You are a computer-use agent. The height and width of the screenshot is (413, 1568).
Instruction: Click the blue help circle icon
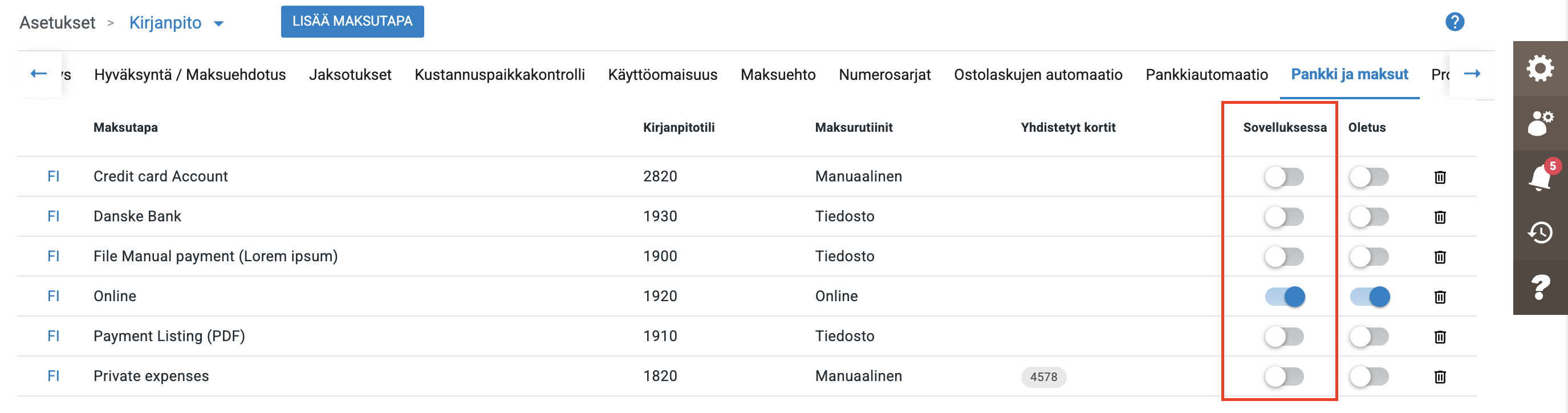tap(1454, 22)
